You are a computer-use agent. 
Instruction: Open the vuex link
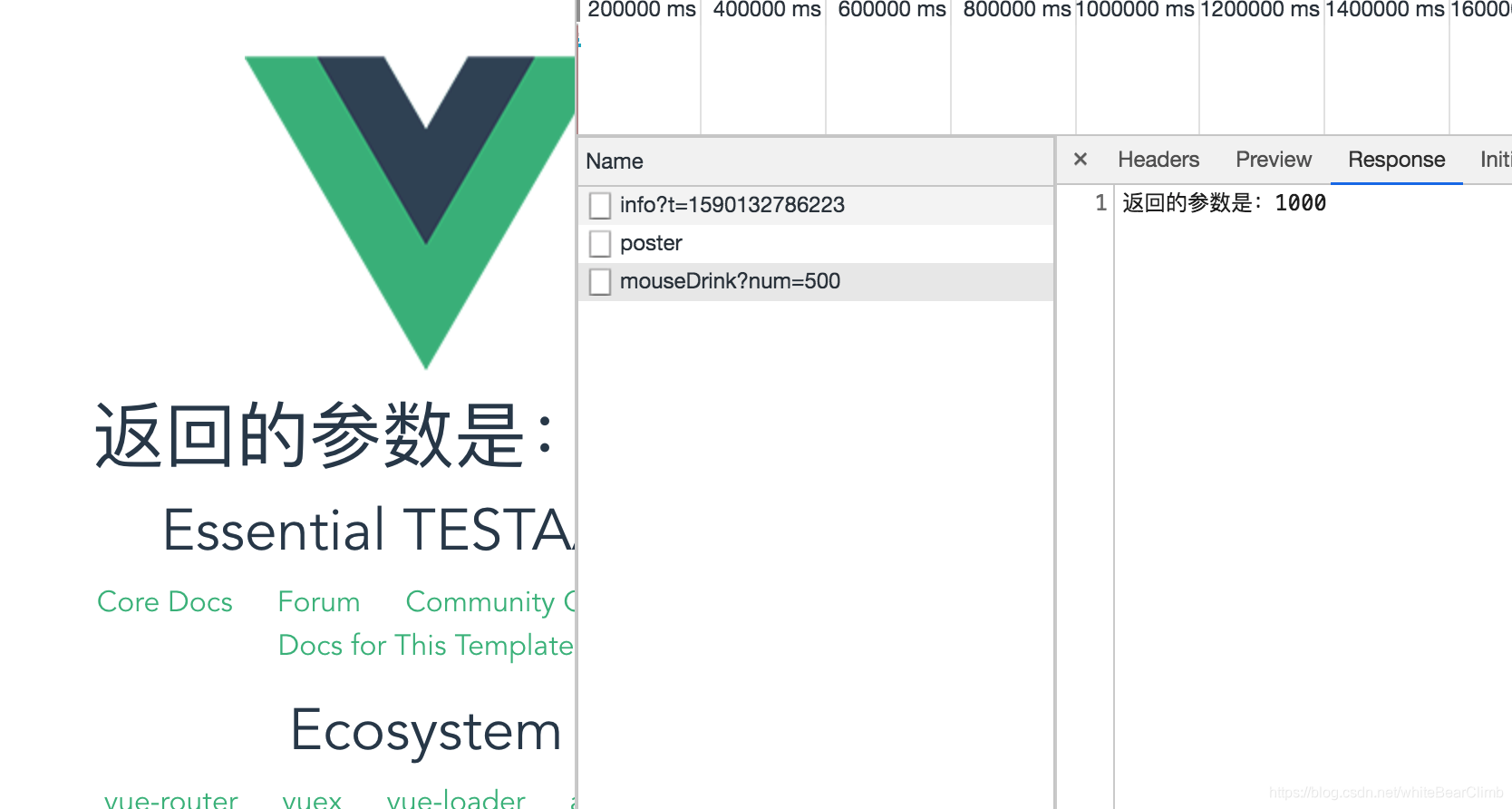click(312, 800)
